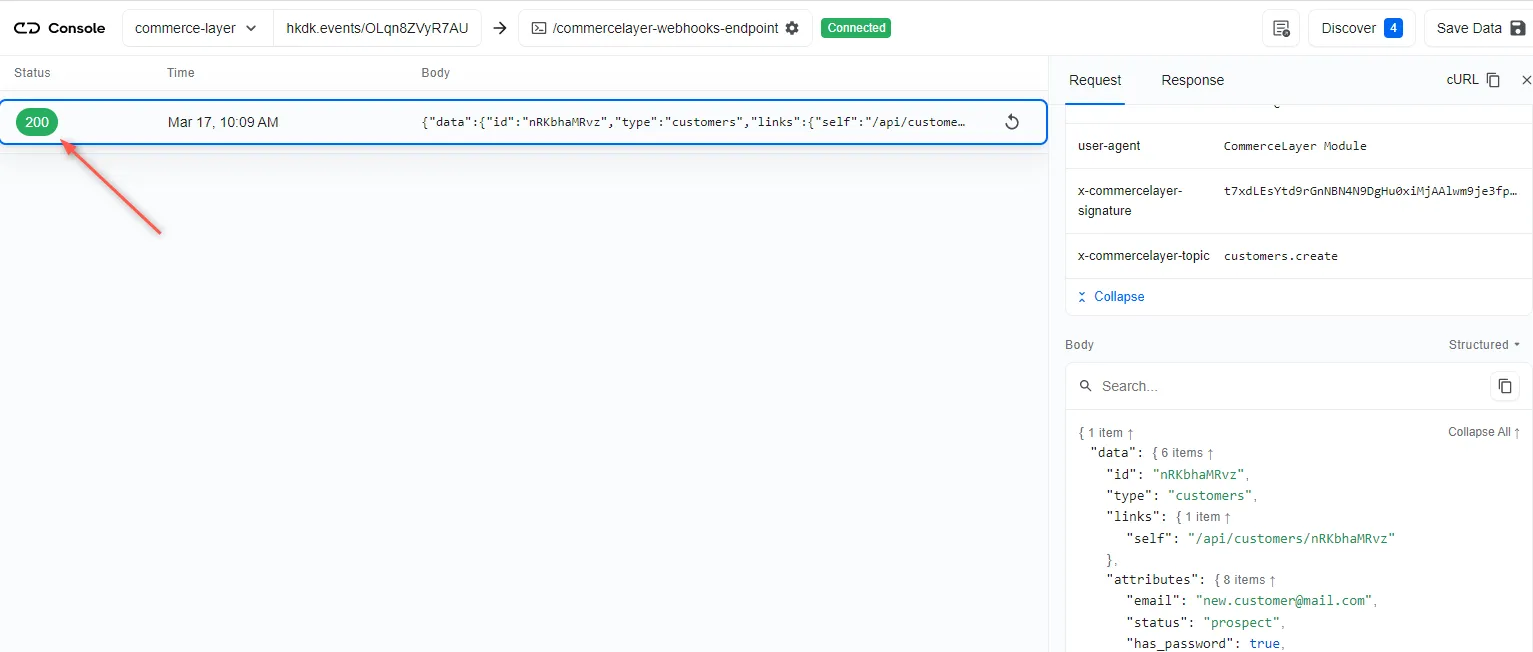Select the "id" value nRKbhaMRvz
Screen dimensions: 1533x652
(x=1200, y=475)
